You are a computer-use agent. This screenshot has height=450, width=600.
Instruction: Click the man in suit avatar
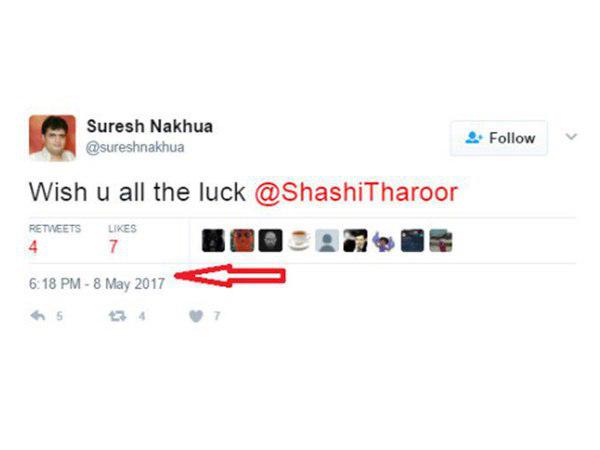tap(355, 241)
